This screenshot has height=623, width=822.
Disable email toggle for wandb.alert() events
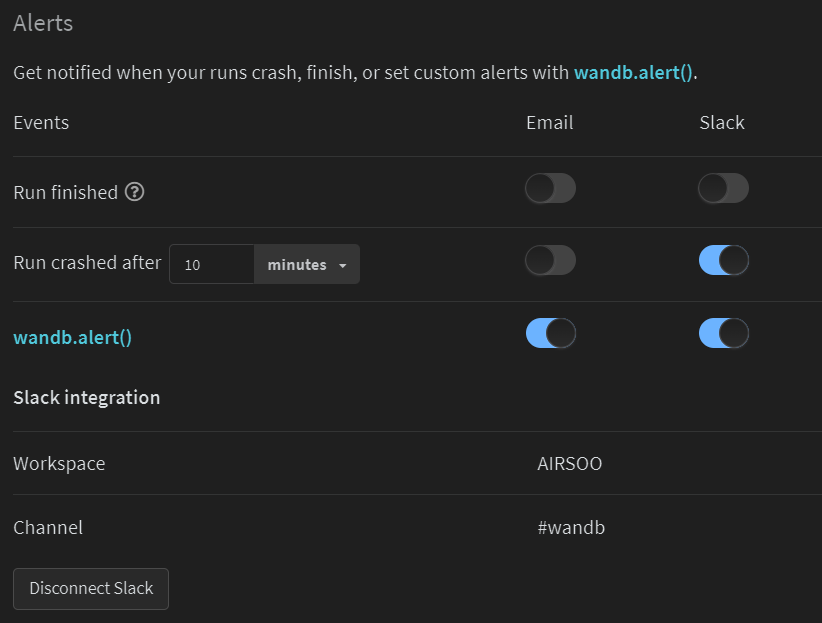(x=550, y=334)
